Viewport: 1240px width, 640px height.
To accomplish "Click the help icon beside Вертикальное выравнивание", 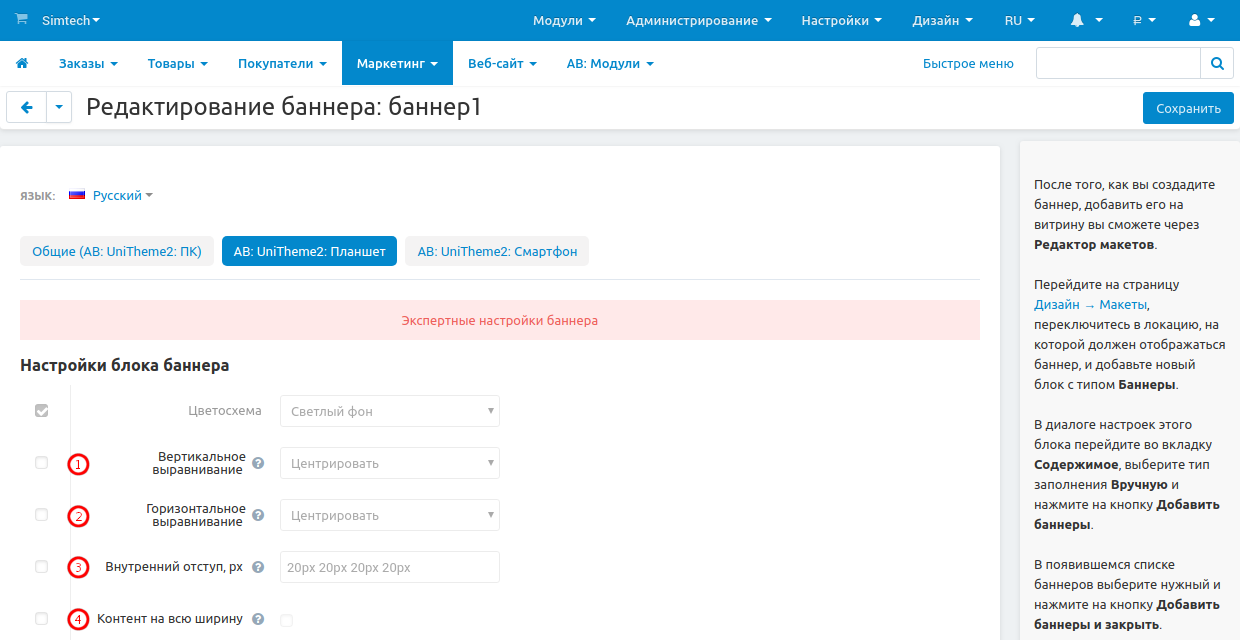I will (258, 462).
